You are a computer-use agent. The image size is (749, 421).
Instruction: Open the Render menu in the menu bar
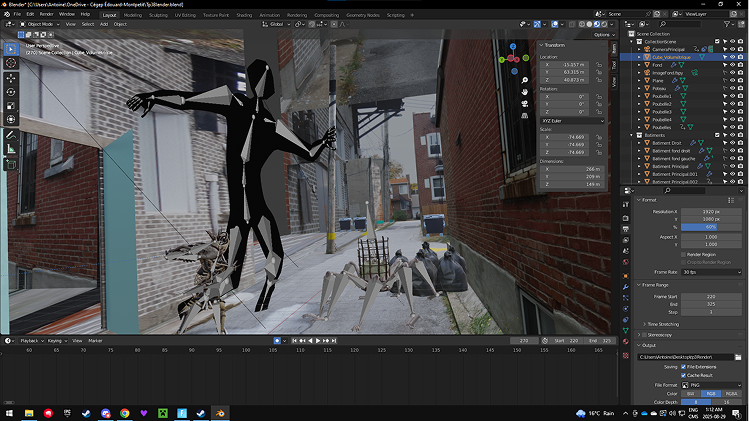pyautogui.click(x=45, y=15)
